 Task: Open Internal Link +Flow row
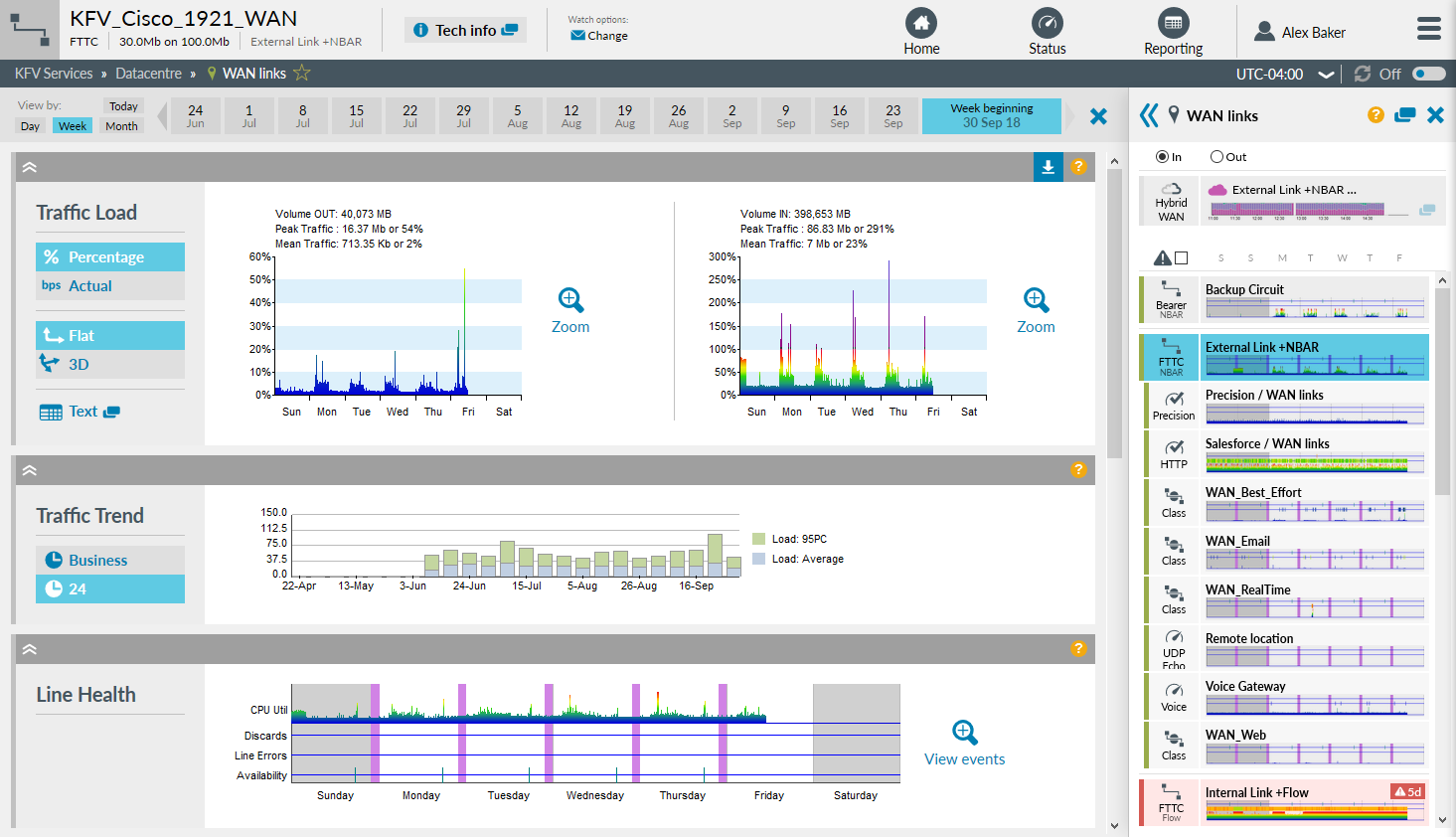(1284, 803)
